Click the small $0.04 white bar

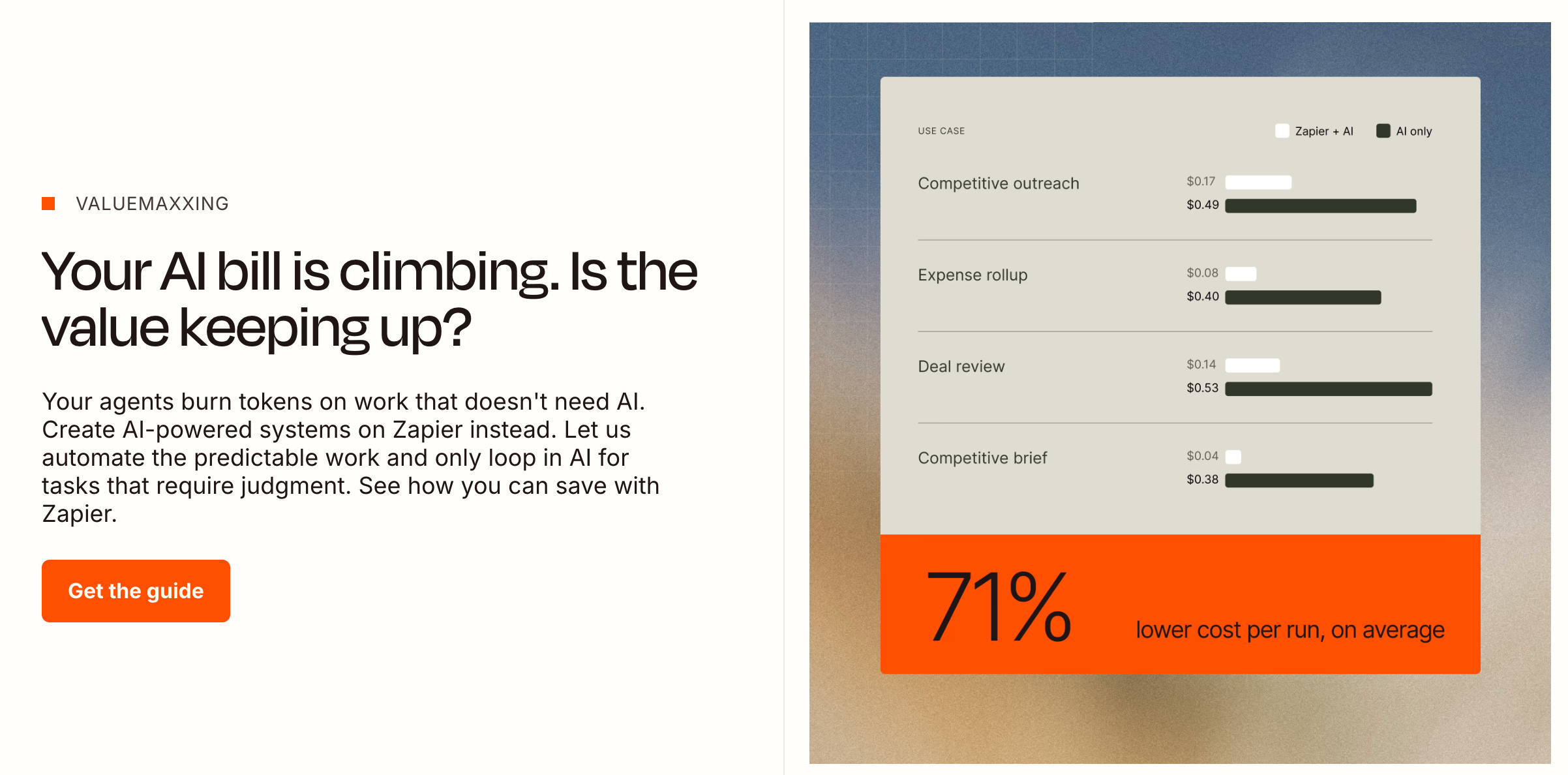1233,457
